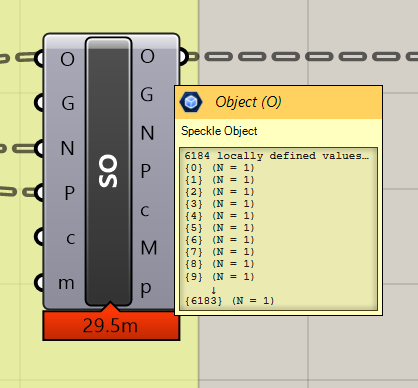Click the 29.5m profiler time label
This screenshot has width=418, height=388.
tap(110, 326)
